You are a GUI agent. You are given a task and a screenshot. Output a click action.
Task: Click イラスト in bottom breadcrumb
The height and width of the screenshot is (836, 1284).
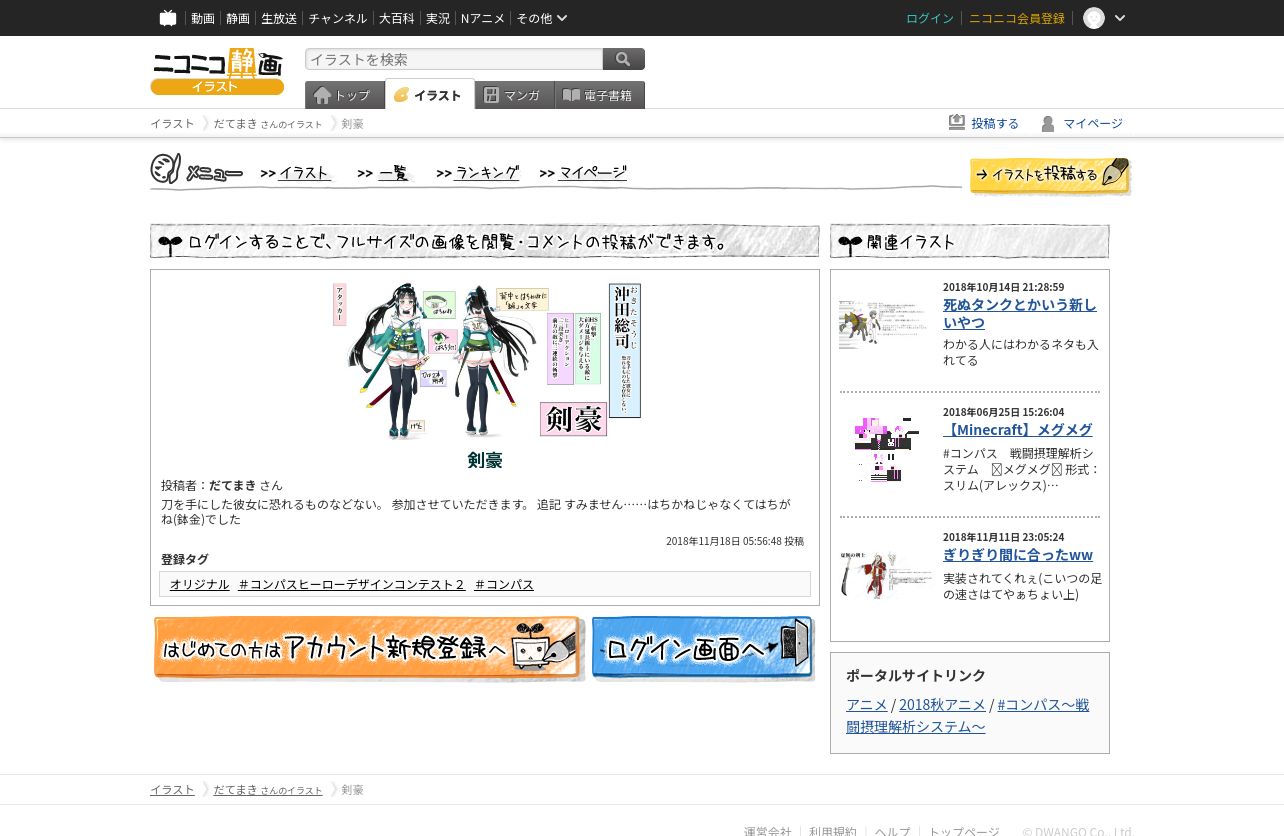tap(172, 790)
